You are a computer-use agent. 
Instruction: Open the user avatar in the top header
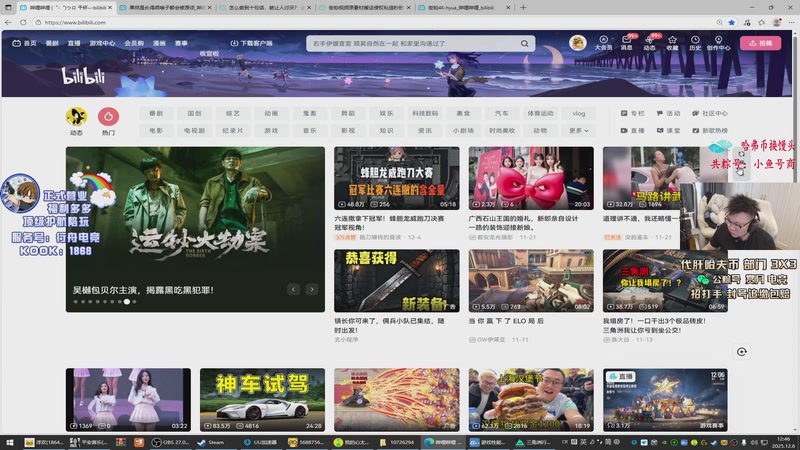578,43
